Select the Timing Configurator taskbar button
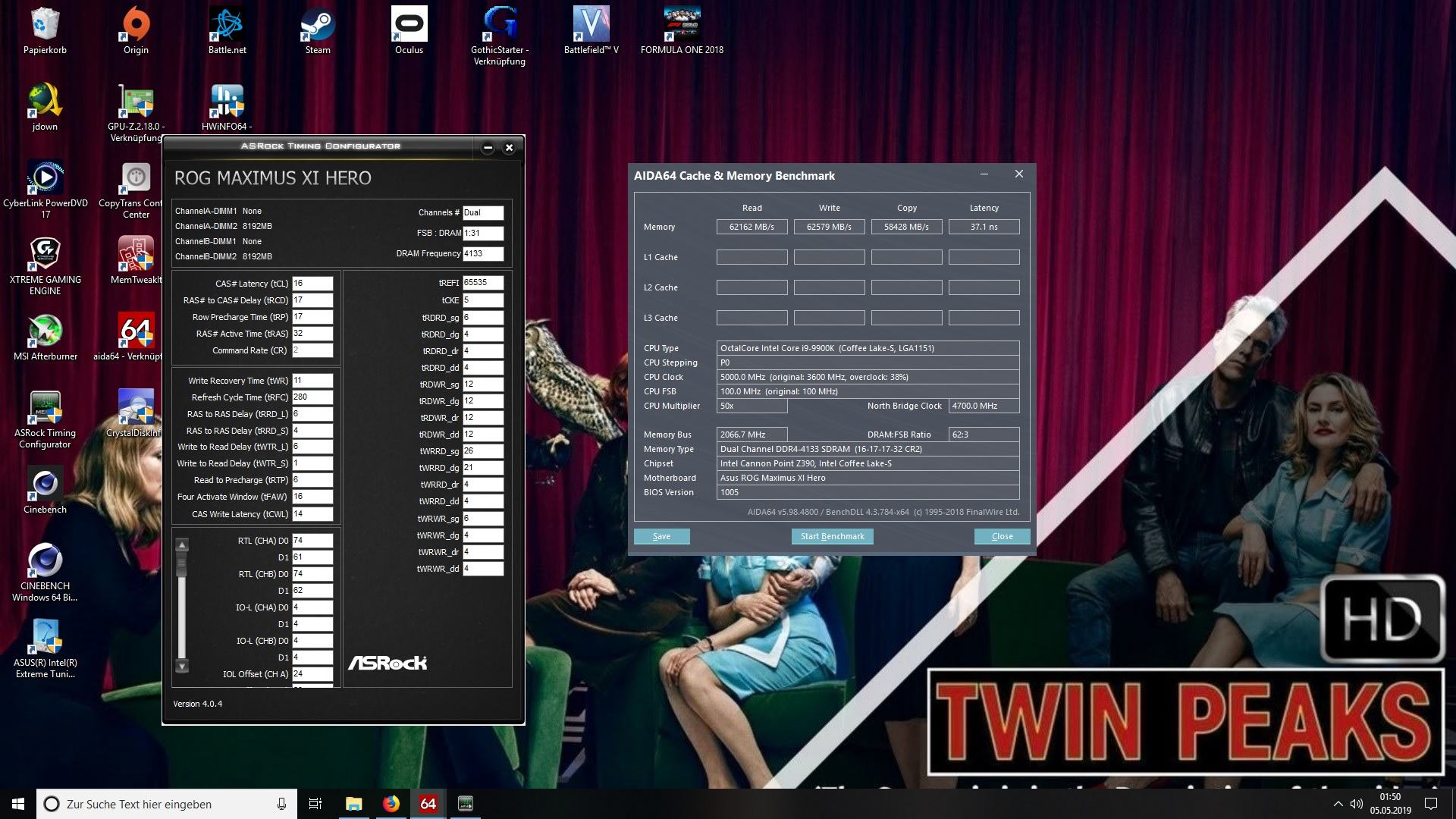Screen dimensions: 1456x819 click(x=466, y=804)
